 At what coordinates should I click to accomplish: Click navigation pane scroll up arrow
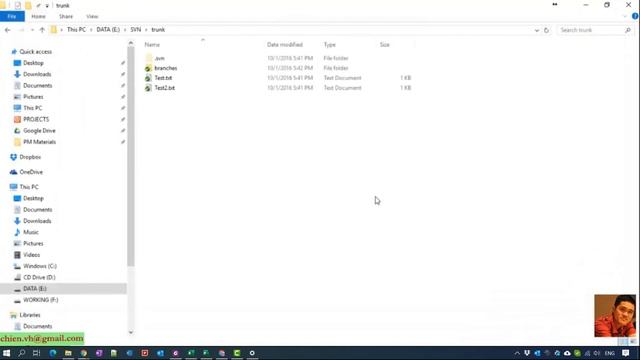pyautogui.click(x=131, y=43)
